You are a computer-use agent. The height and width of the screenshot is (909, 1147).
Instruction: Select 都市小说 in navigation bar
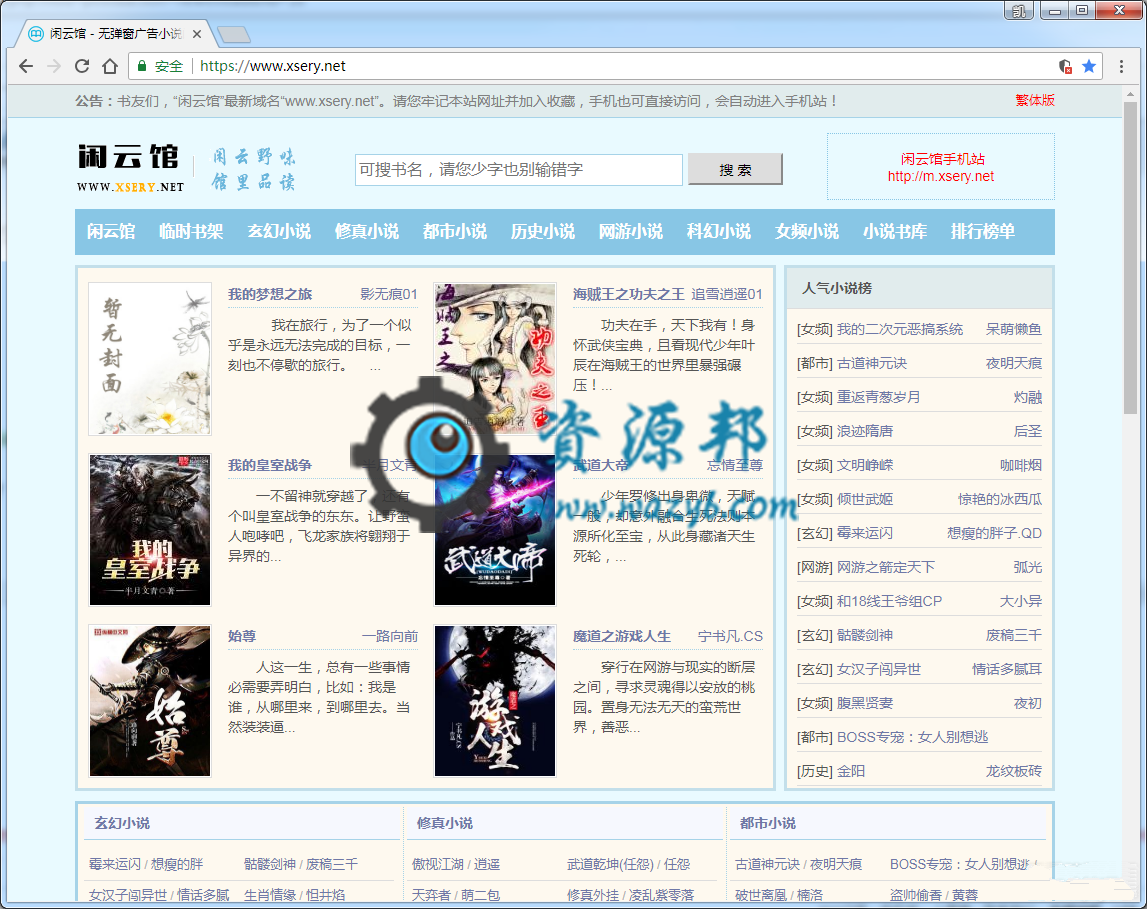pos(454,232)
